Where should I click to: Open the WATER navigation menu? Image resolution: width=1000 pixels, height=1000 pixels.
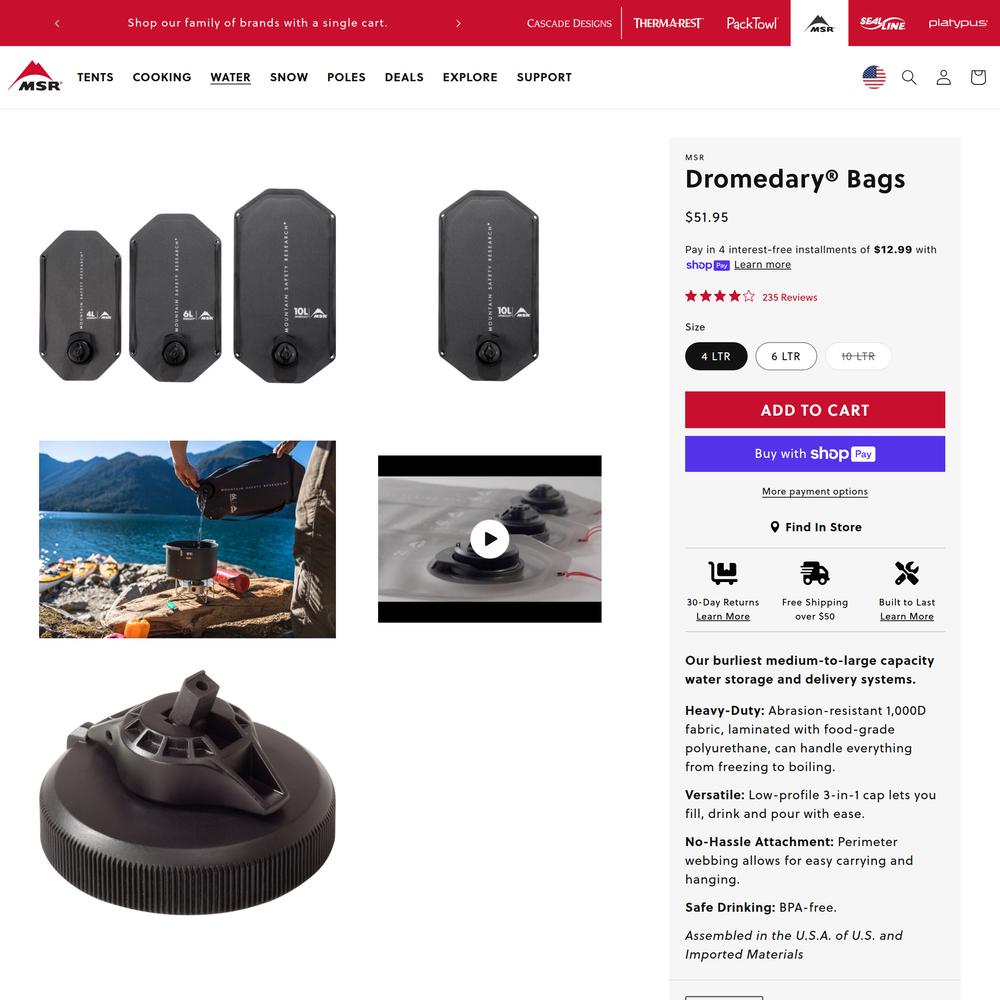pos(230,77)
